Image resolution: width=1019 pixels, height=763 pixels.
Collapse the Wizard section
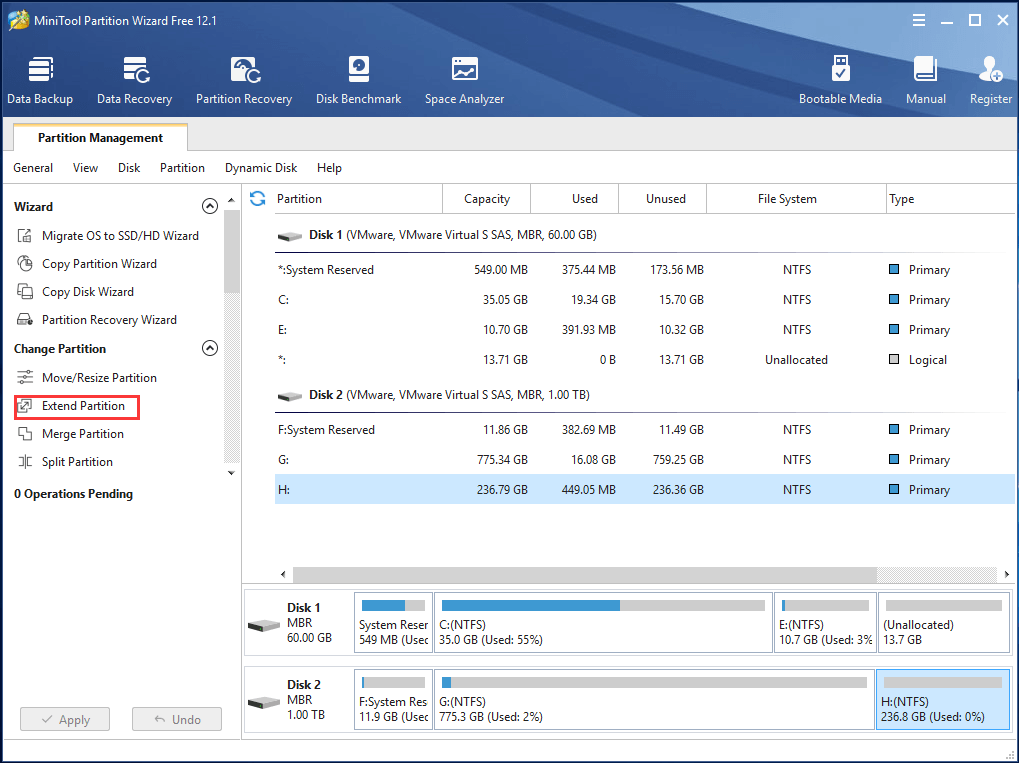[x=210, y=206]
